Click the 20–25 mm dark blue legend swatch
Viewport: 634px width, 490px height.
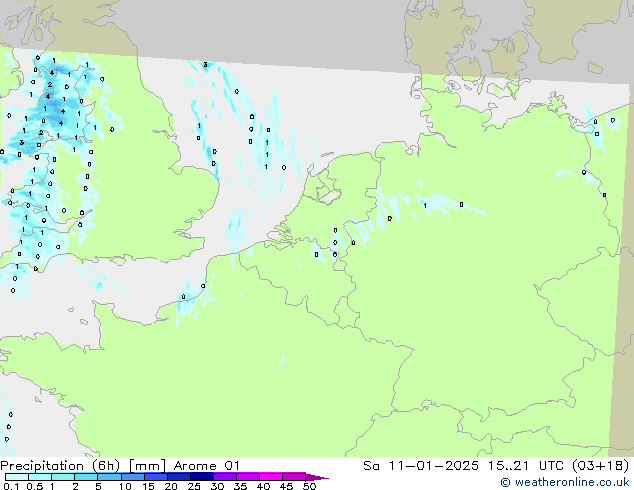pyautogui.click(x=179, y=477)
